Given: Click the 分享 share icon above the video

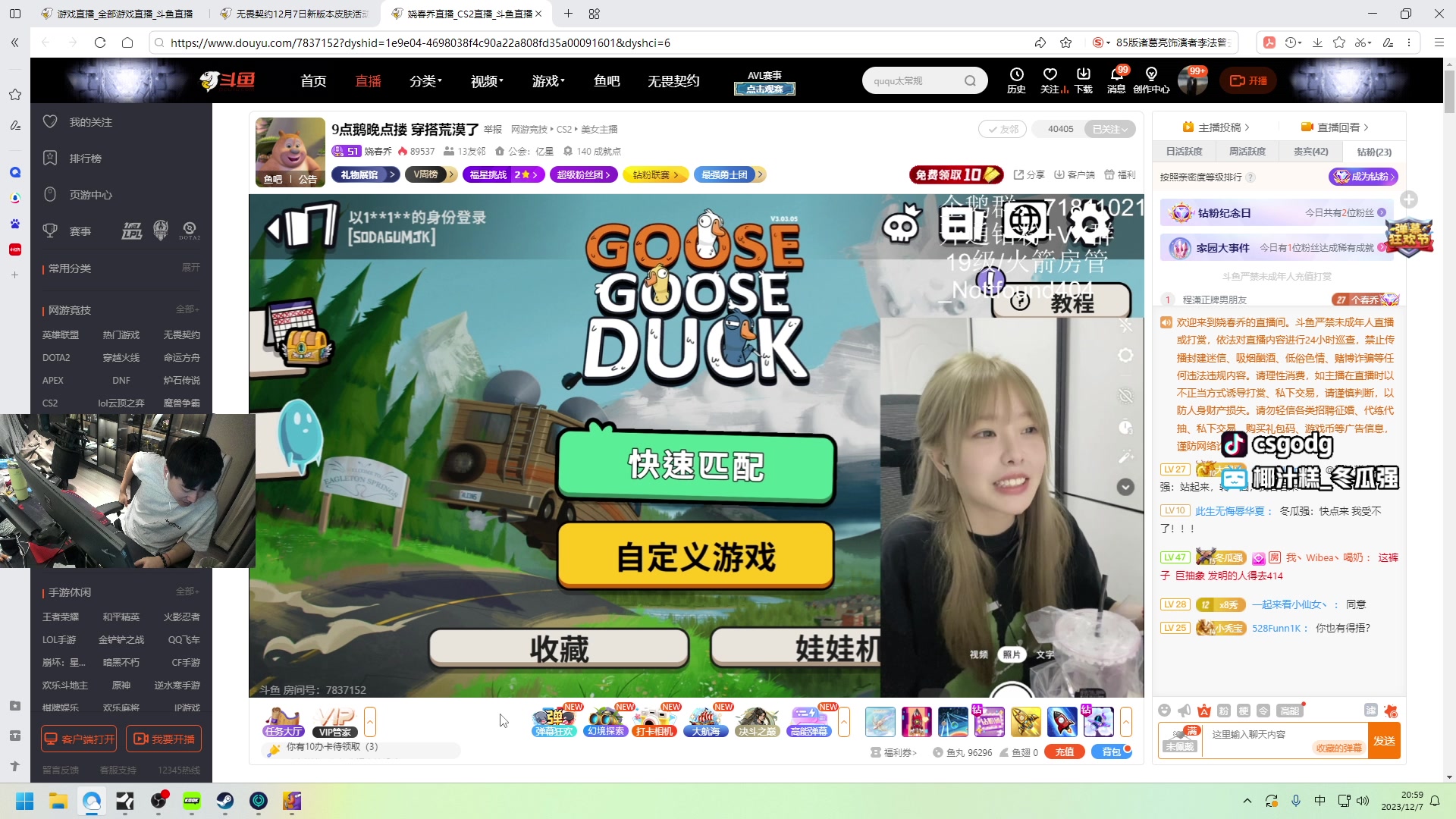Looking at the screenshot, I should pos(1029,174).
